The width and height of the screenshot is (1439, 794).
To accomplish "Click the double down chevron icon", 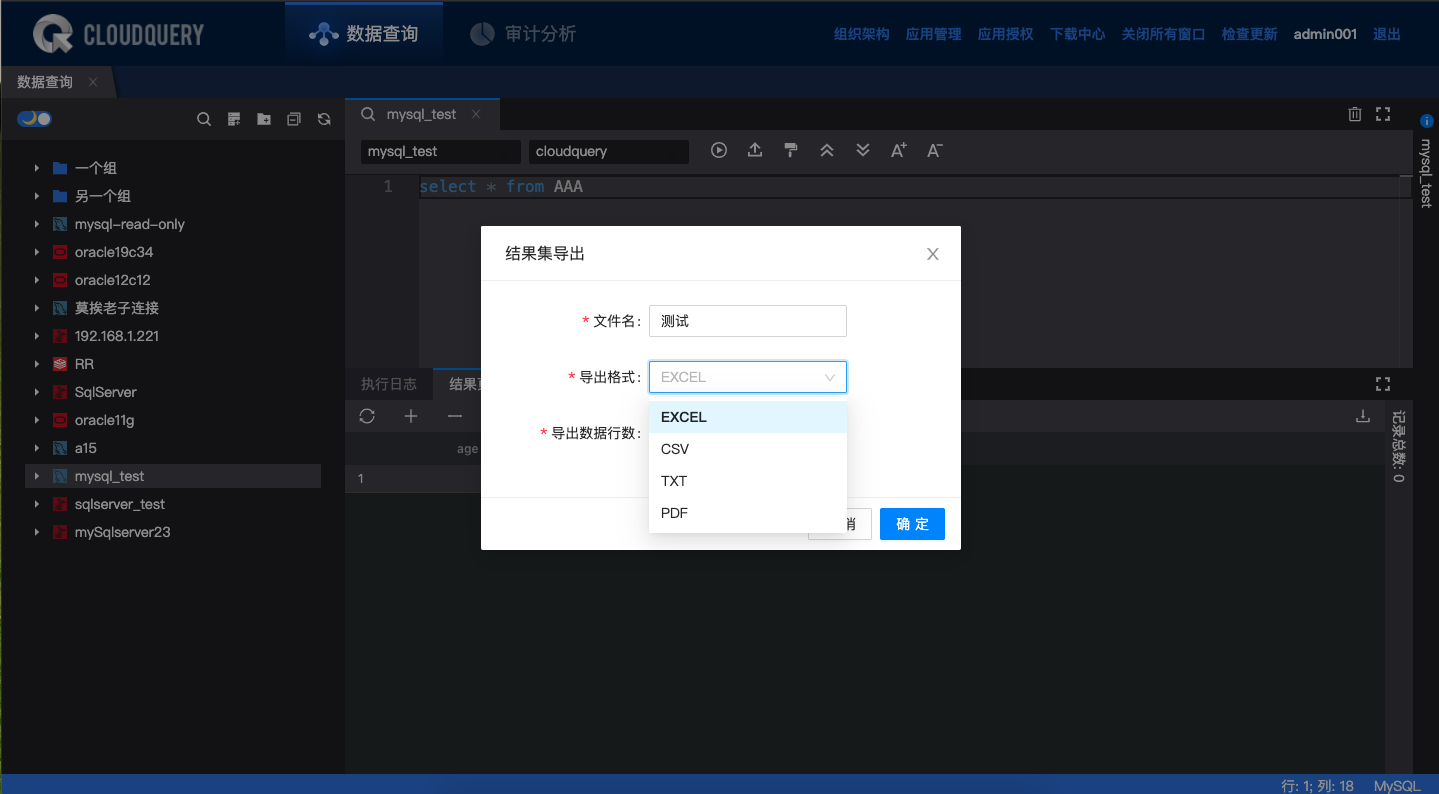I will 863,150.
